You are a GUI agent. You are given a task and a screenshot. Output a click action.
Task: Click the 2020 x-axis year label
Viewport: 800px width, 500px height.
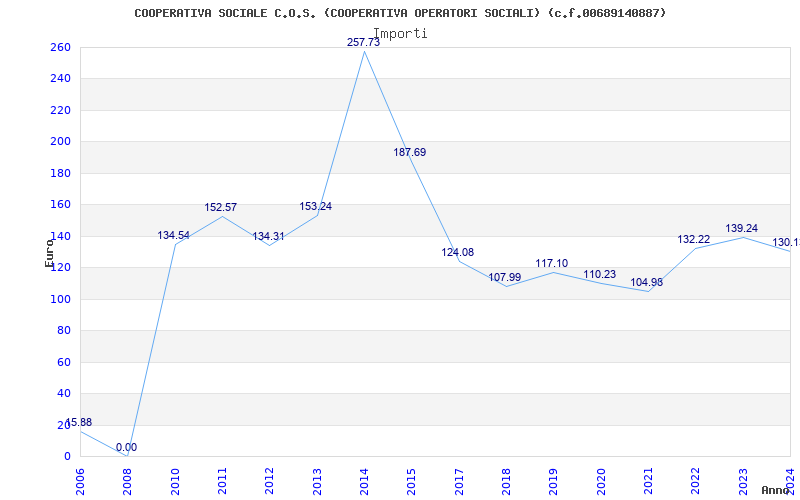click(601, 481)
